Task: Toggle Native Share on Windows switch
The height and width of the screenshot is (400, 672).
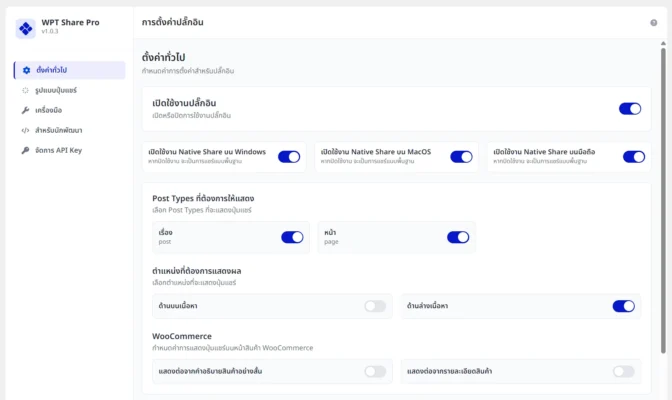Action: [288, 156]
